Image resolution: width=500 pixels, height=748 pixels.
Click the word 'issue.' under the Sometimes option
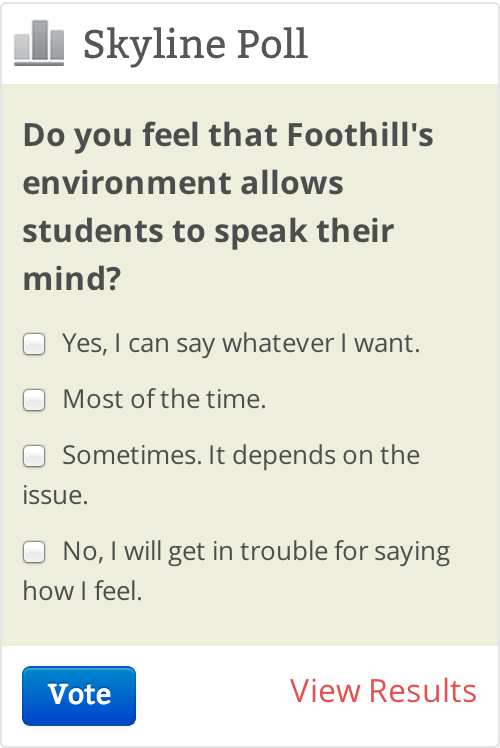click(x=55, y=495)
